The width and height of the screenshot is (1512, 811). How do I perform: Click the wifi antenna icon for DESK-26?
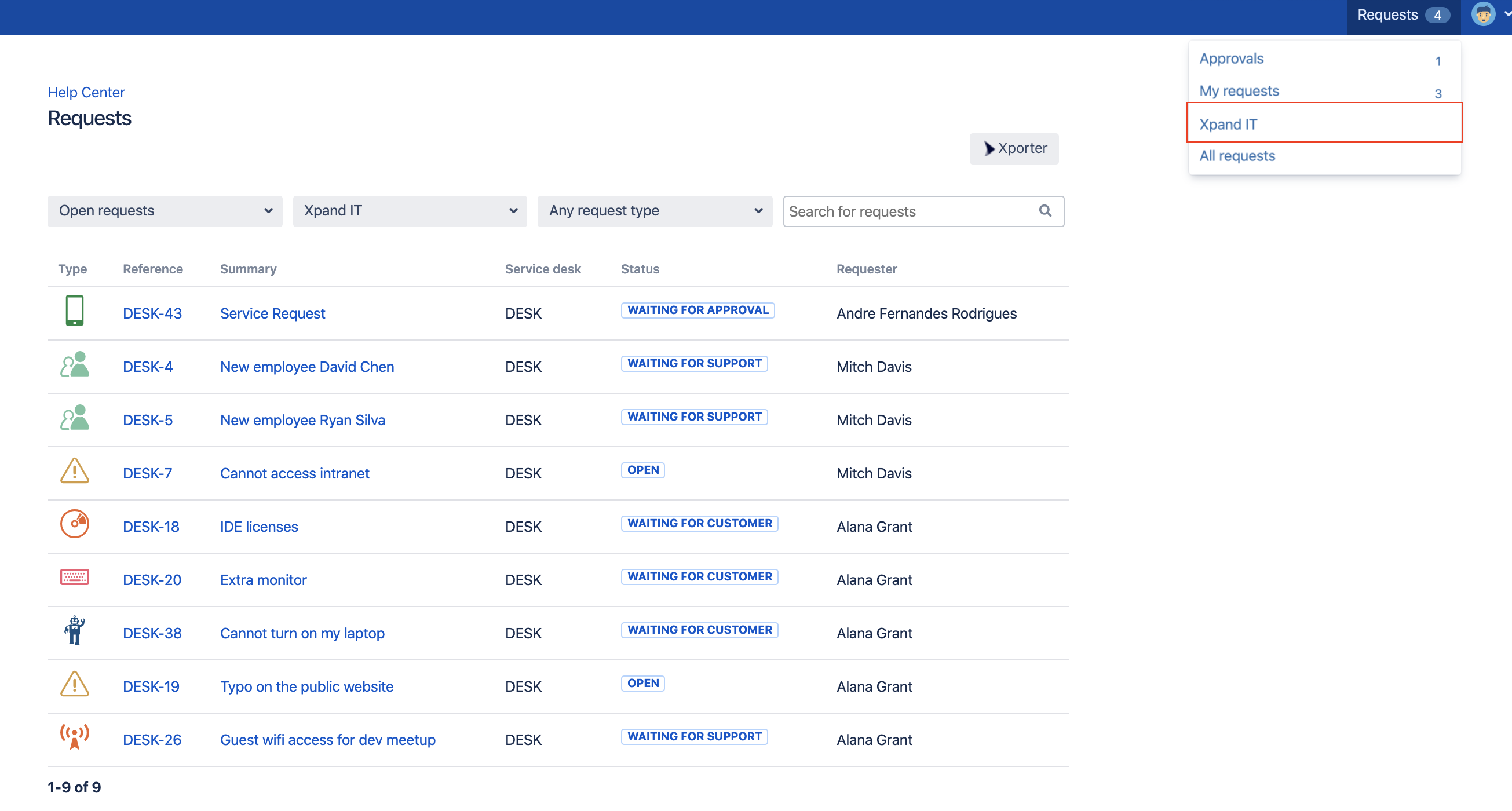click(x=75, y=737)
